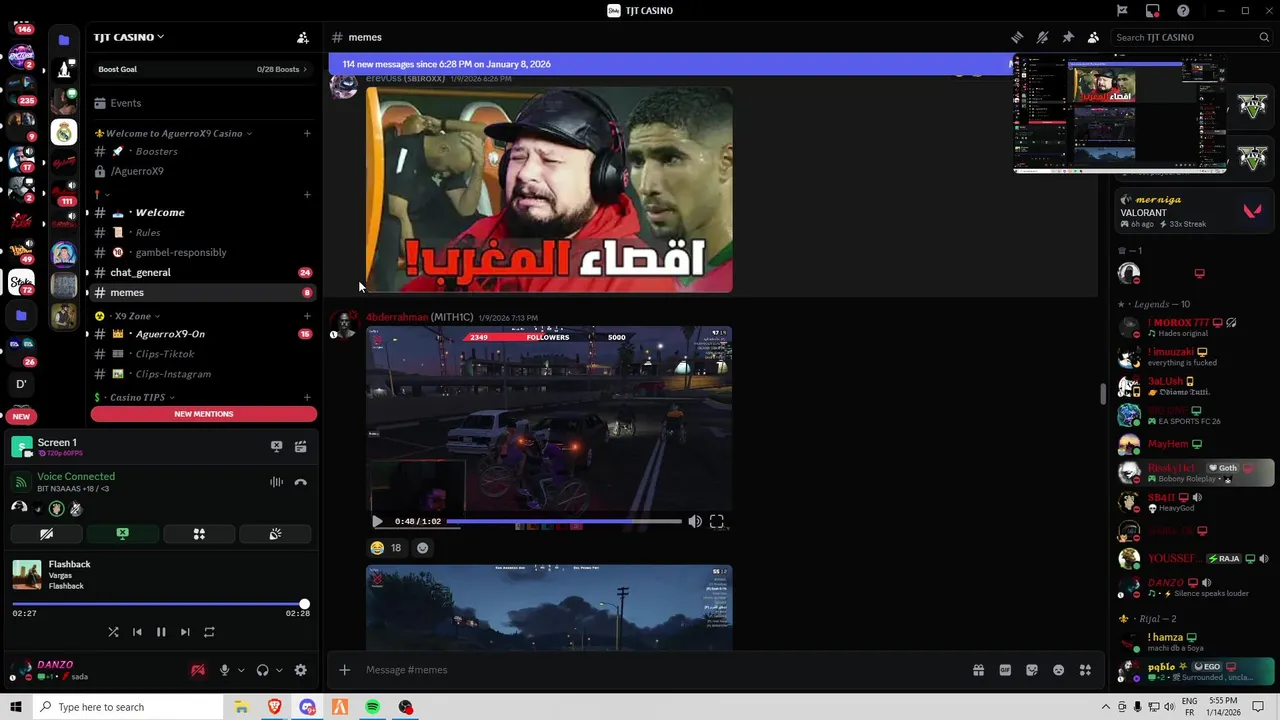Viewport: 1280px width, 720px height.
Task: Click the laughing emoji reaction with 18
Action: pos(386,548)
